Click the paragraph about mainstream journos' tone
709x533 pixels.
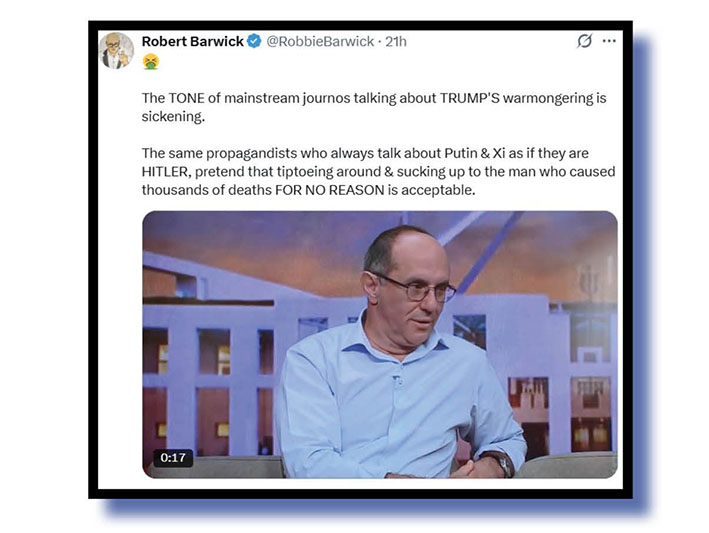374,107
